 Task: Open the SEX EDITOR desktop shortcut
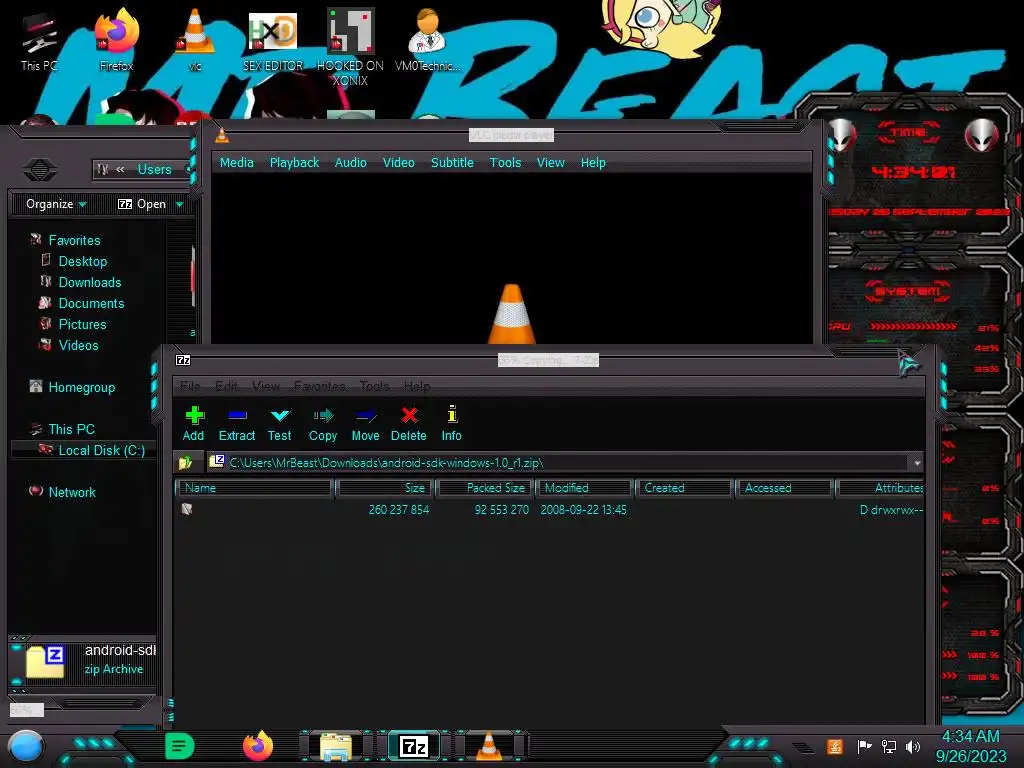click(273, 42)
